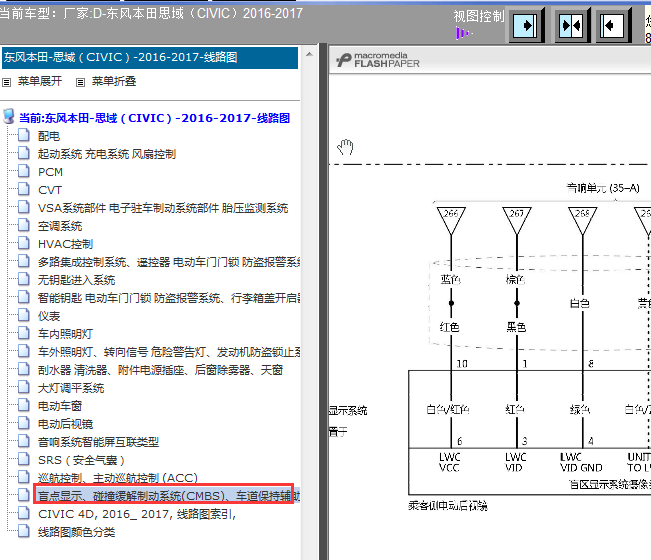This screenshot has height=560, width=651.
Task: Select the 大灯调平系统 entry
Action: click(71, 388)
